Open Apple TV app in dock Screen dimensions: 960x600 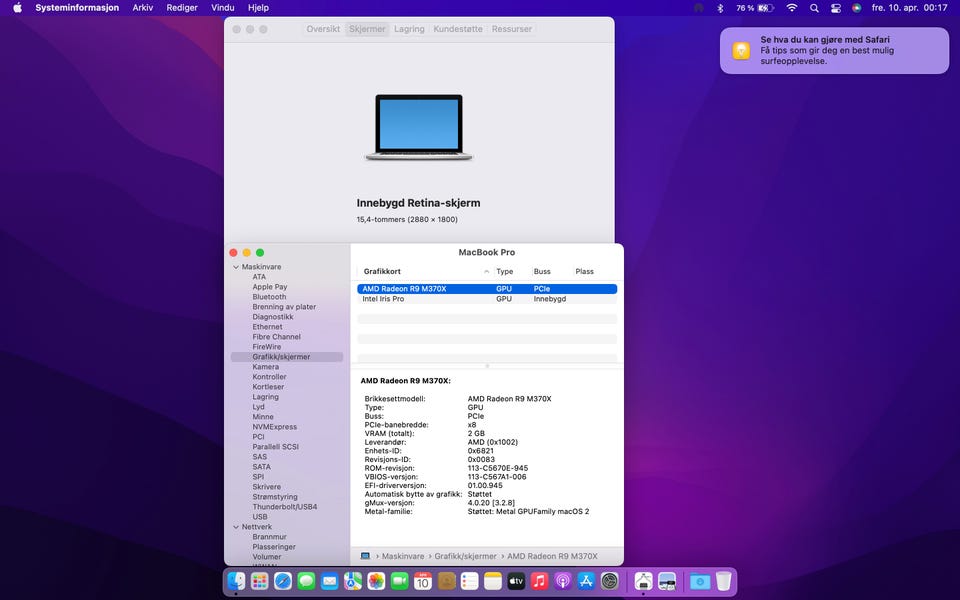(516, 580)
